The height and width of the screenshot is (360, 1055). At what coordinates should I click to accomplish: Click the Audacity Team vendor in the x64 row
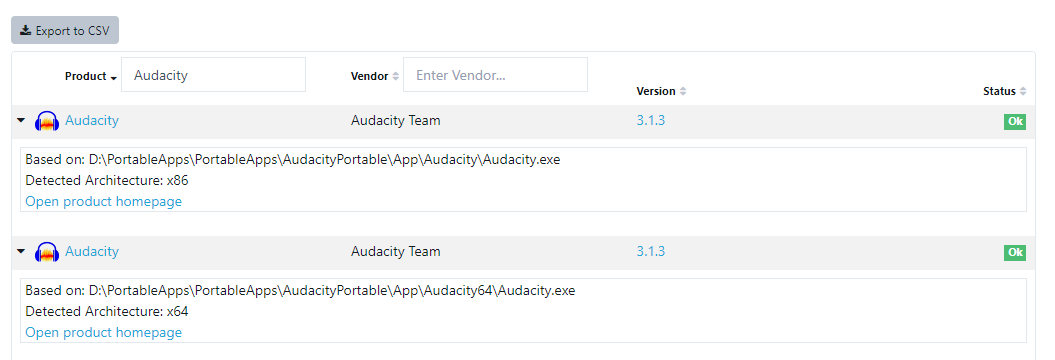point(396,251)
